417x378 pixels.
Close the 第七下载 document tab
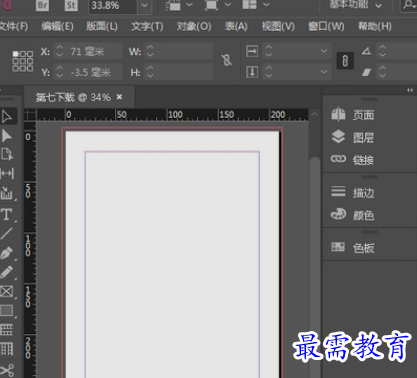pyautogui.click(x=119, y=97)
